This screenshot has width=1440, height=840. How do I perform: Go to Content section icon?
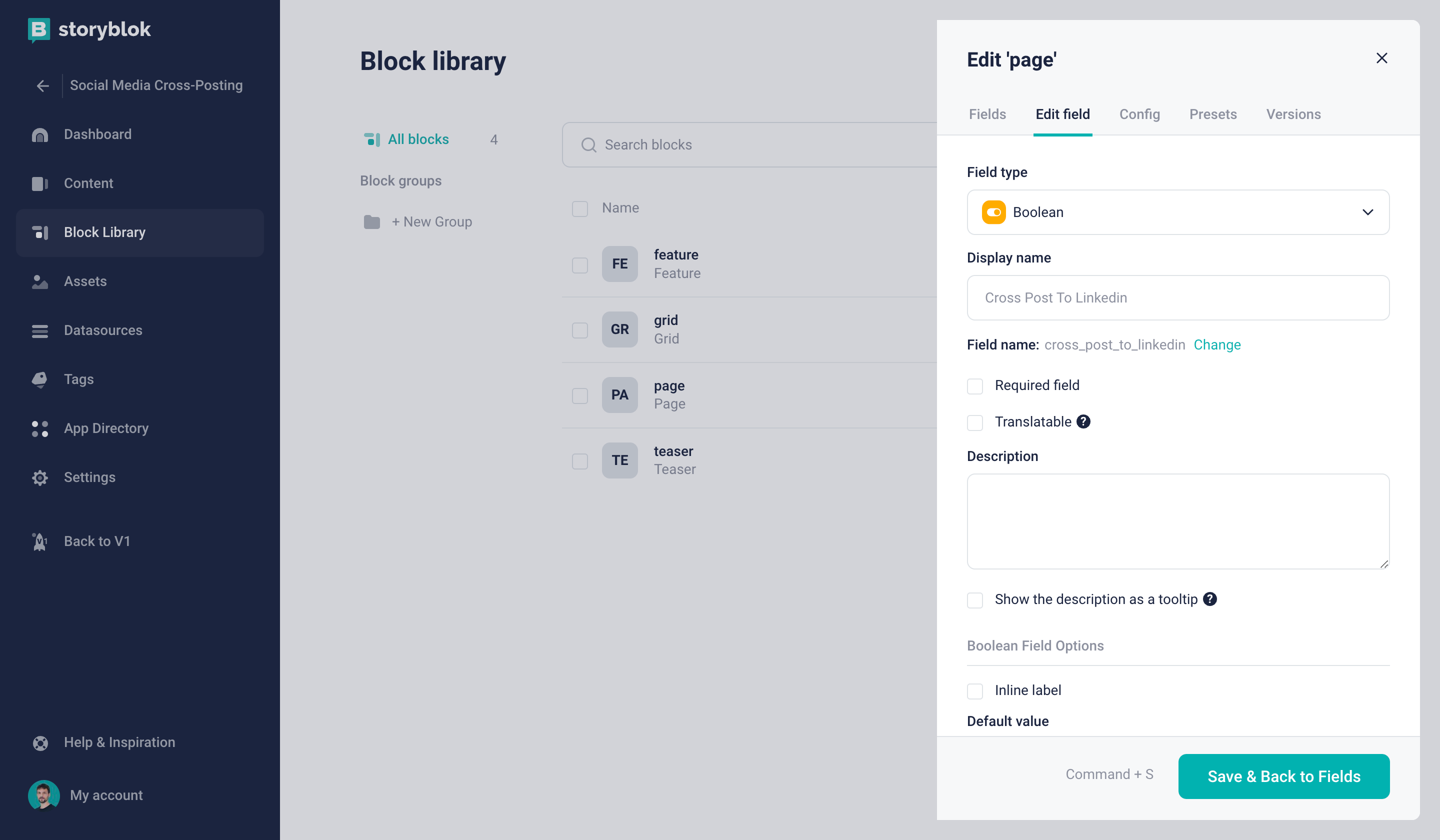coord(40,183)
